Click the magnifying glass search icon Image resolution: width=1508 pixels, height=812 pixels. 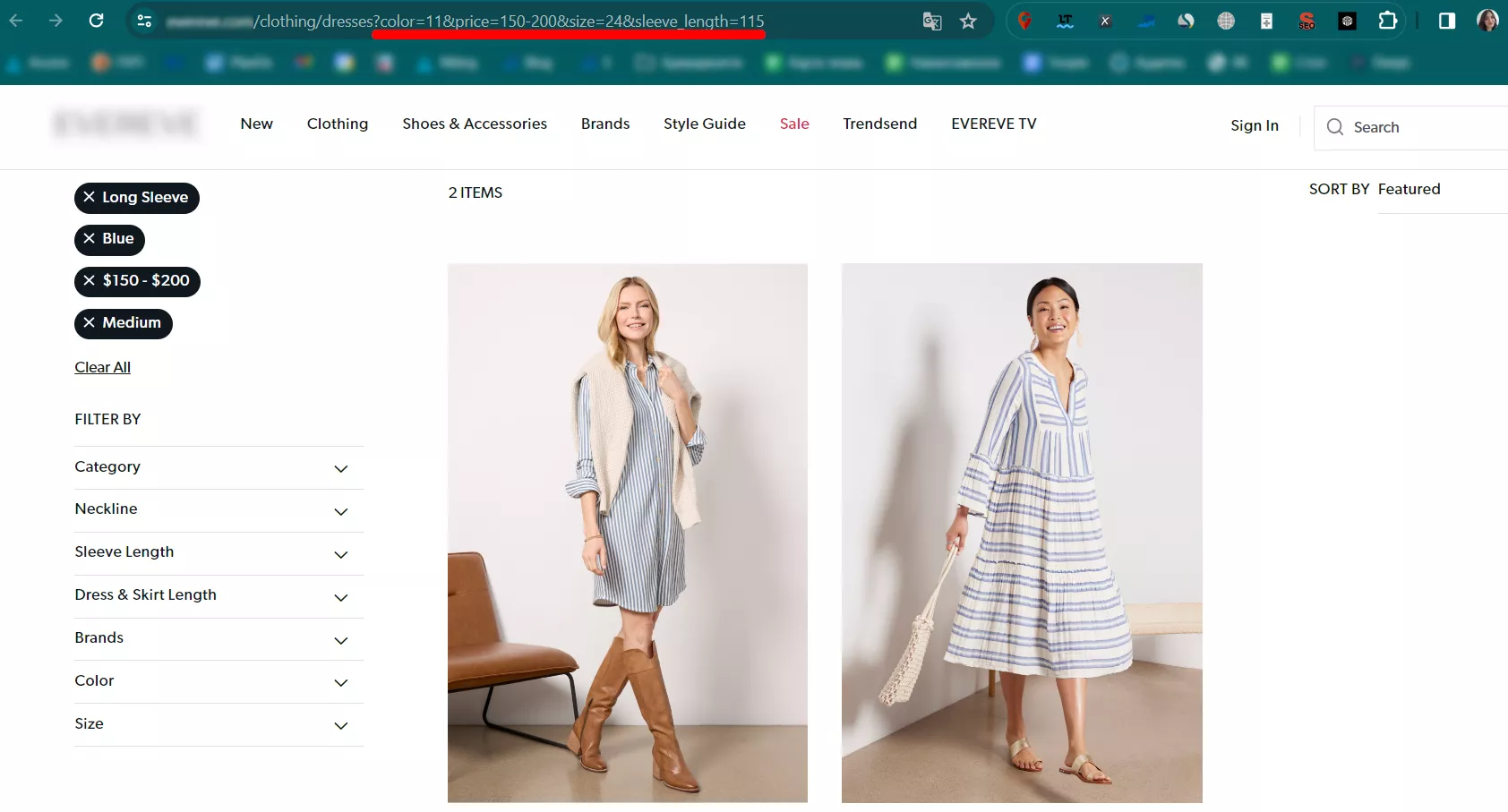[1335, 127]
